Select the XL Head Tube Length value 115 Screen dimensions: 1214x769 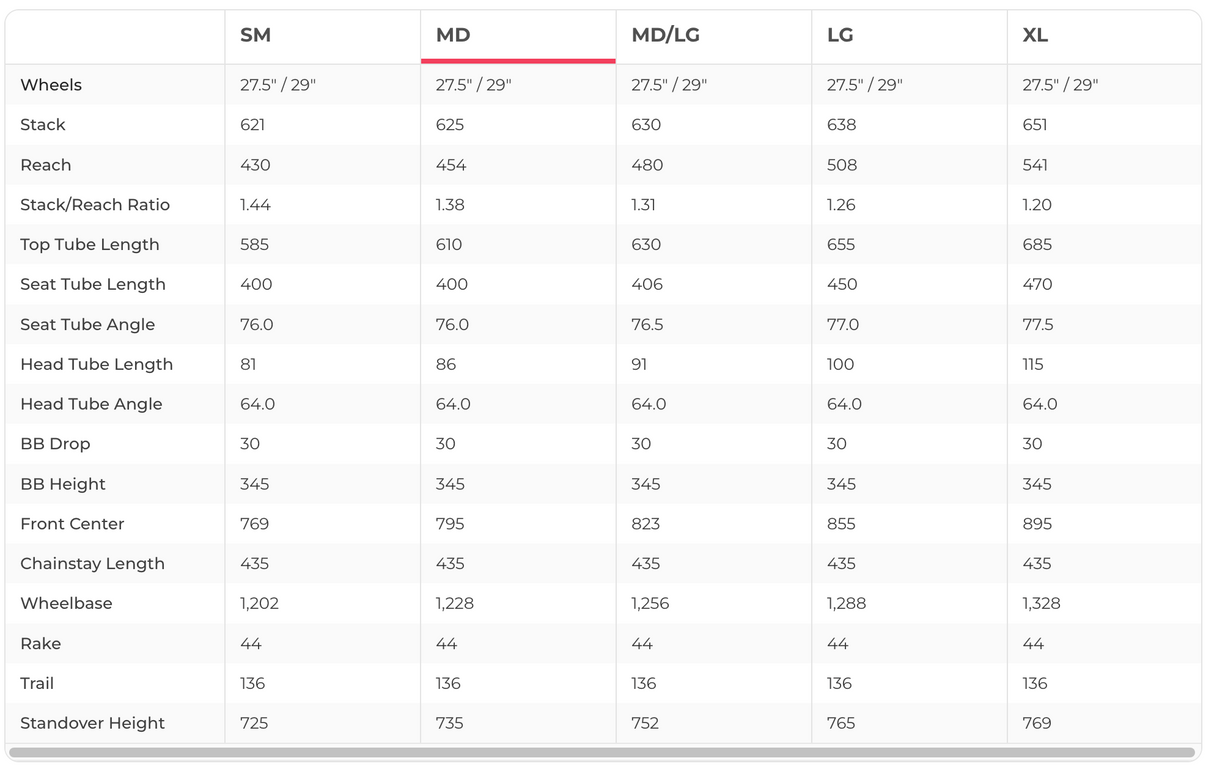coord(1032,365)
